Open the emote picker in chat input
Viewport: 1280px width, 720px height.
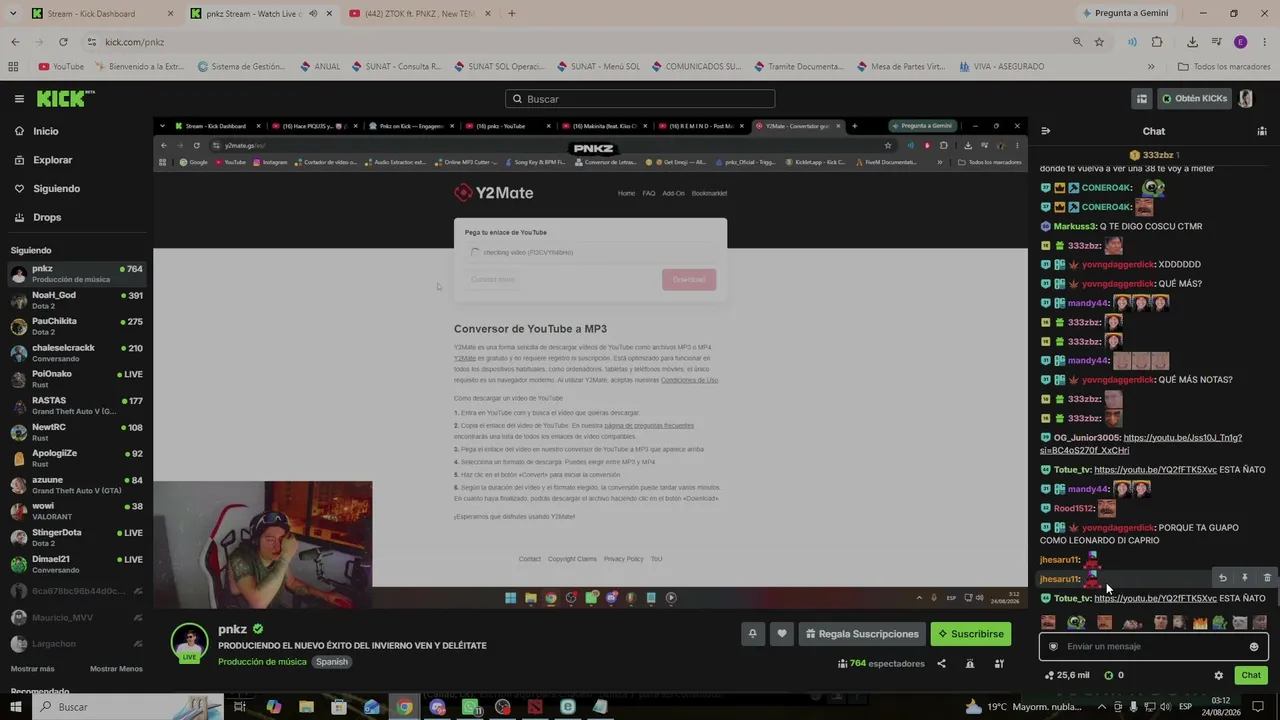1254,647
